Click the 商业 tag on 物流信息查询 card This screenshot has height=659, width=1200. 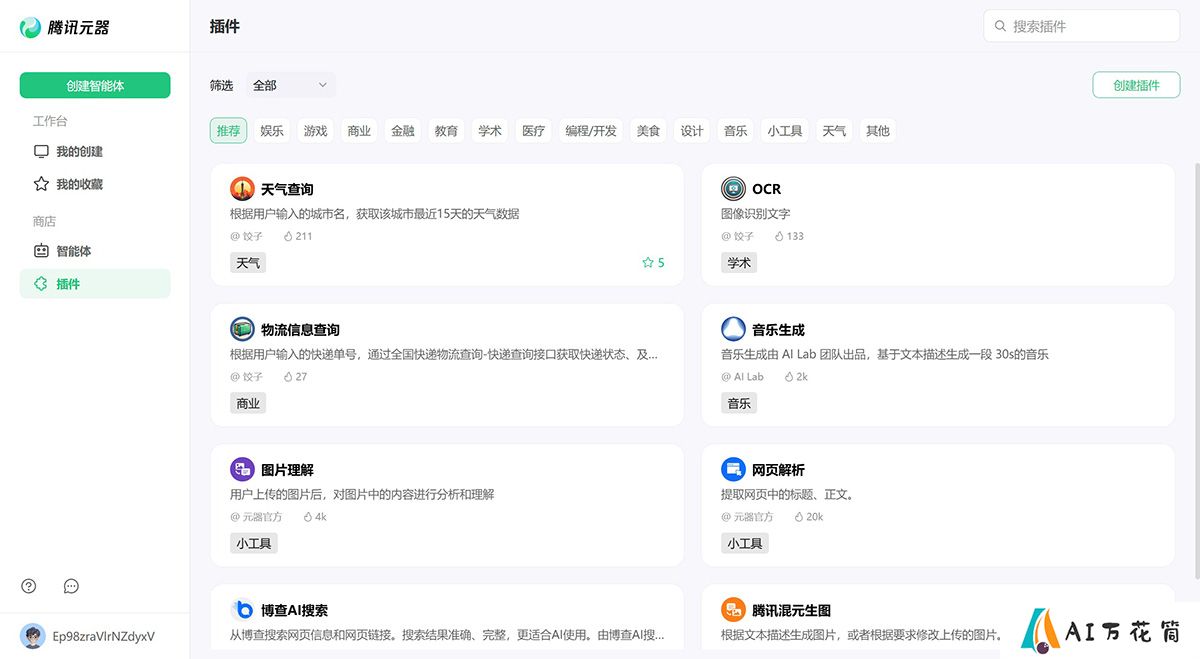(x=248, y=403)
